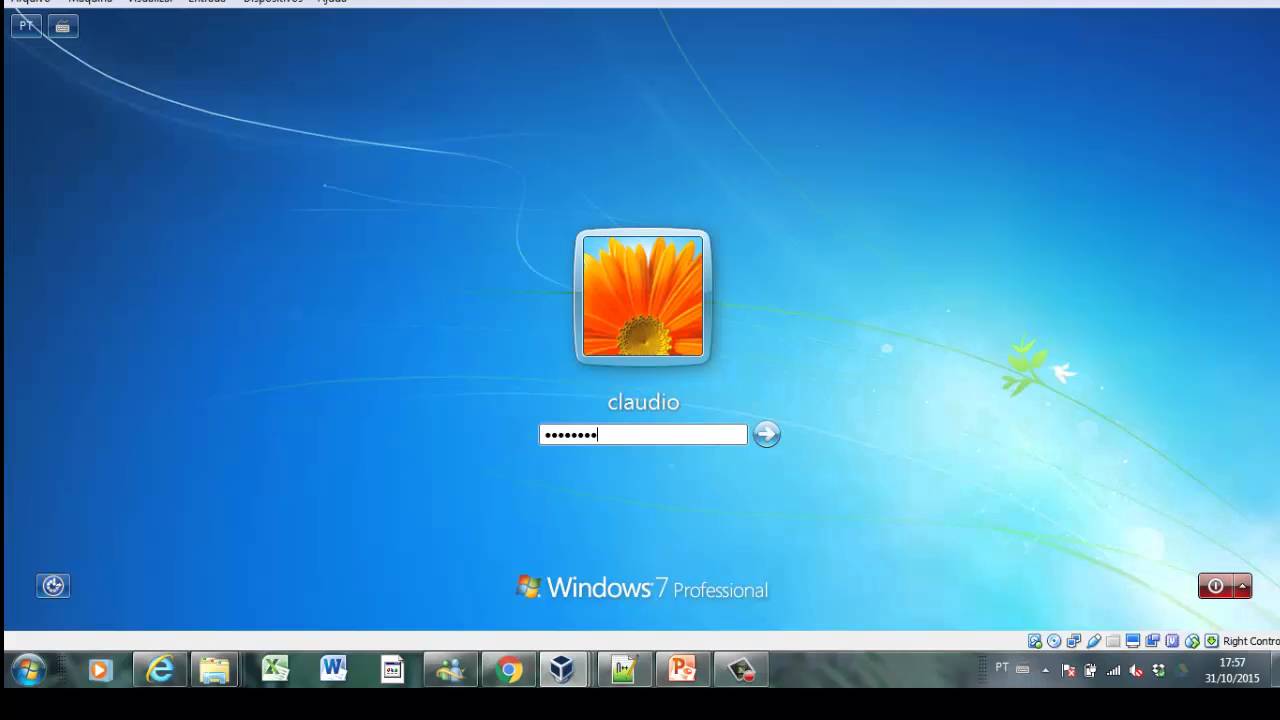The height and width of the screenshot is (720, 1280).
Task: Open the clock showing 17:57
Action: [1232, 670]
